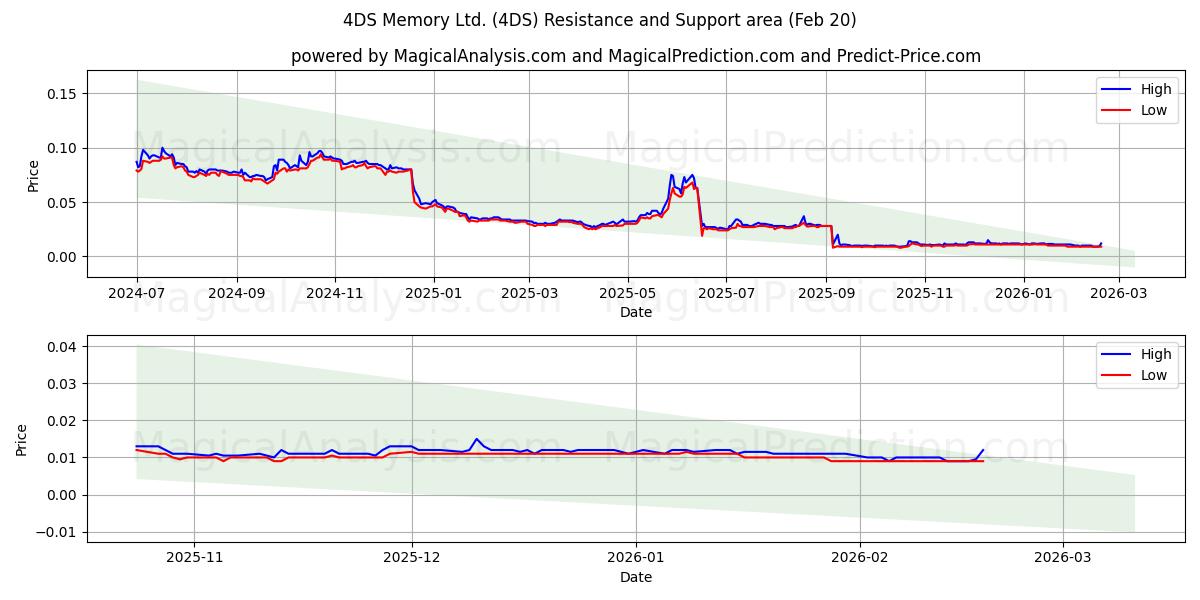Viewport: 1200px width, 600px height.
Task: Click the '0.05' y-axis label on the top chart
Action: (x=63, y=203)
